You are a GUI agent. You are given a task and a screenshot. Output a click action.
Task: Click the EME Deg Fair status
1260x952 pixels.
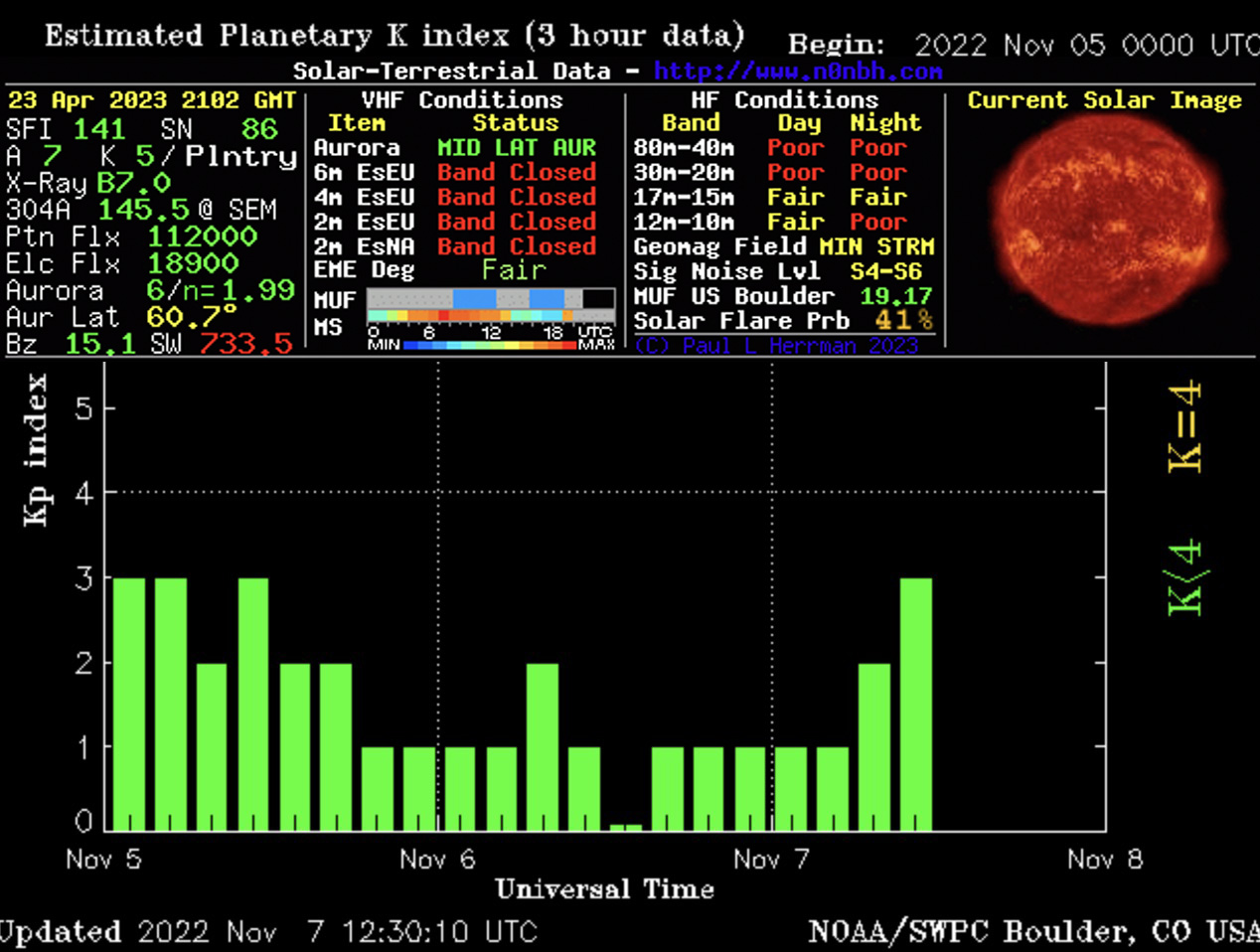[514, 270]
